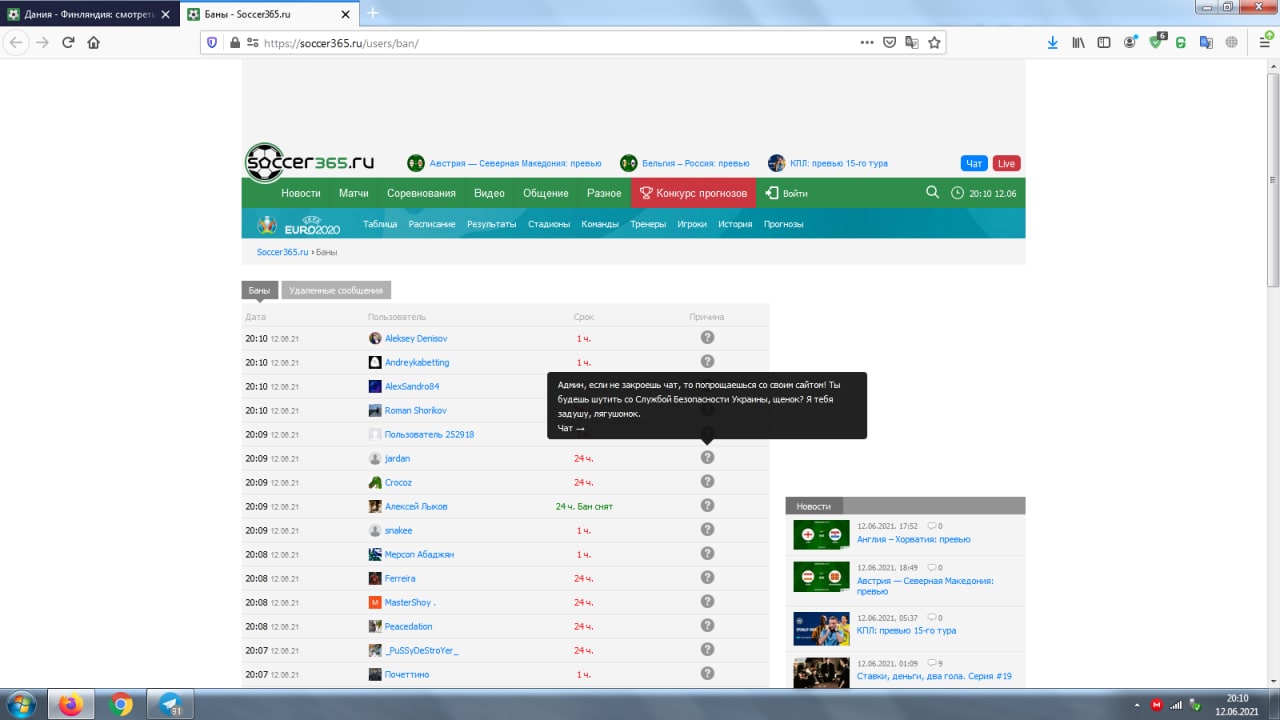1280x720 pixels.
Task: Toggle the sidebar view icon
Action: (1104, 43)
